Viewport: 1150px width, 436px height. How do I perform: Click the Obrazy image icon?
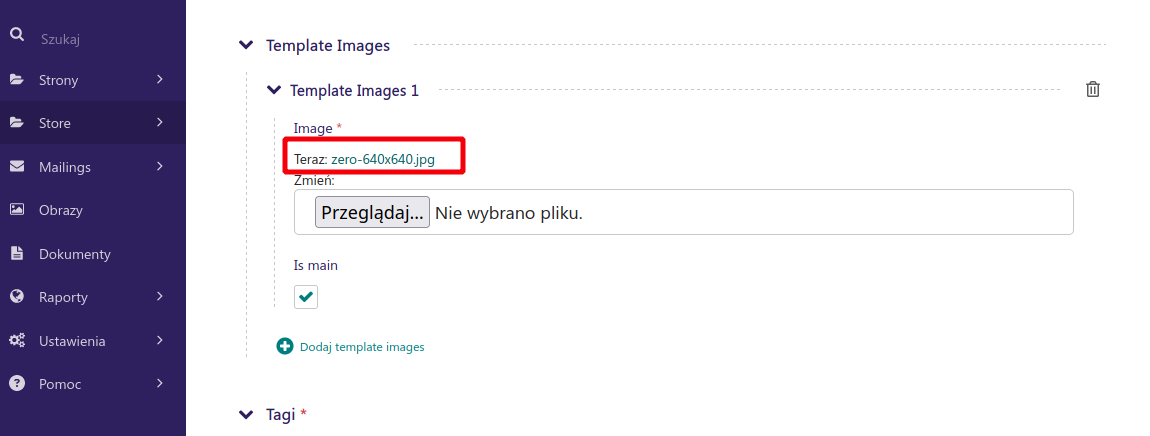click(16, 210)
